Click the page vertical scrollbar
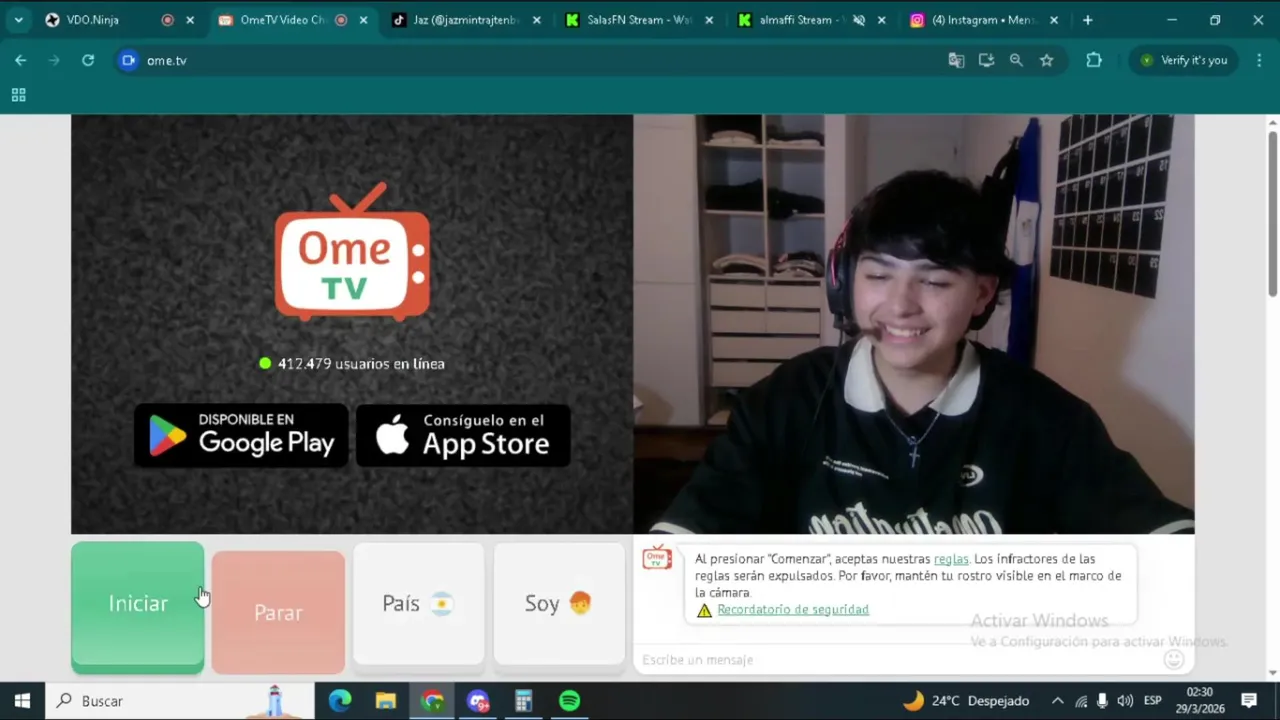The image size is (1280, 720). pos(1273,212)
